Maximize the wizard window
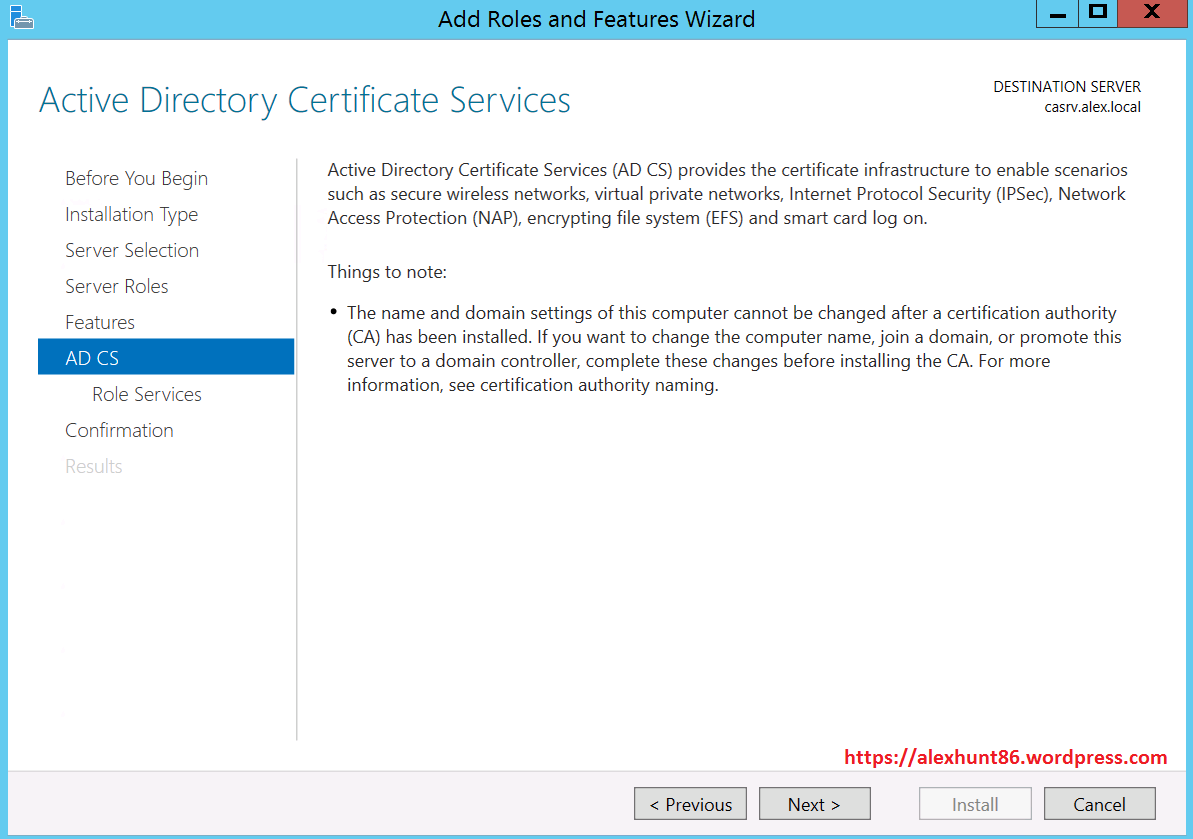This screenshot has width=1193, height=839. [1098, 14]
